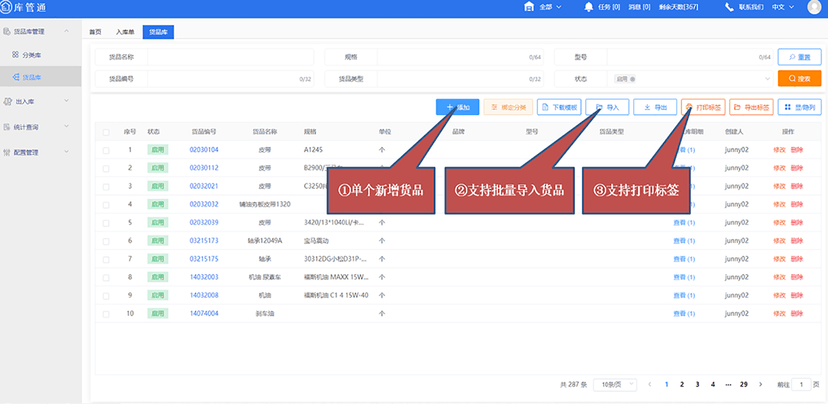Toggle the select-all checkbox in table header
The width and height of the screenshot is (828, 404).
click(x=106, y=132)
